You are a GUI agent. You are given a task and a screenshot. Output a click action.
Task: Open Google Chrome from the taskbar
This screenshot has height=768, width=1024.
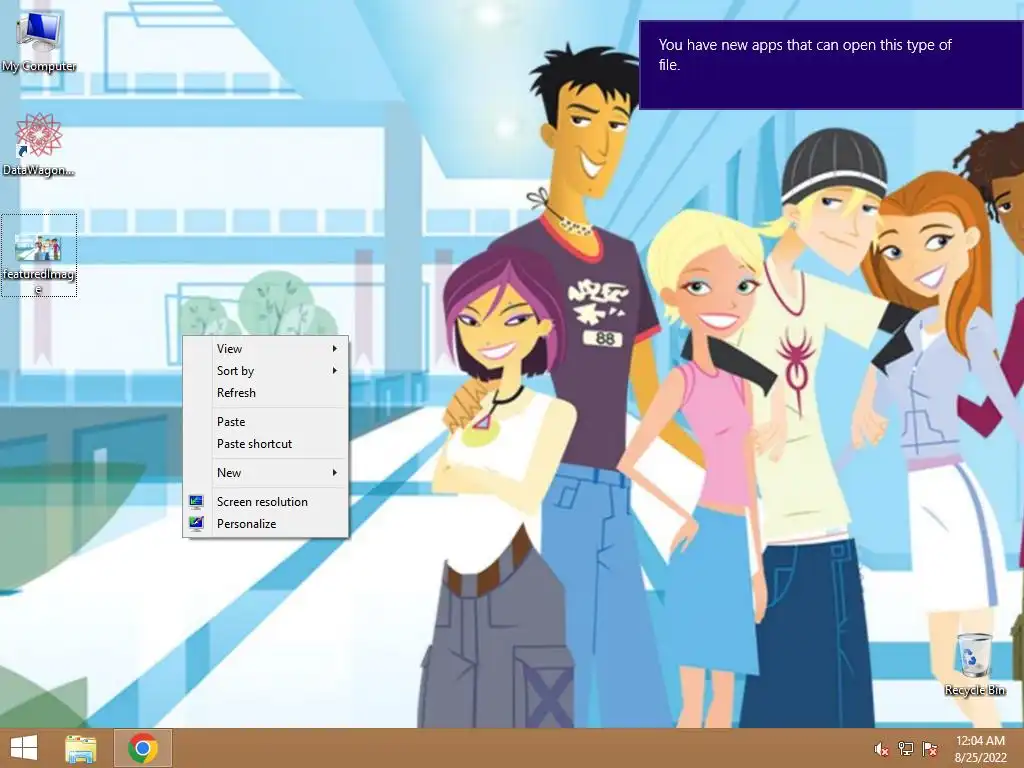(143, 748)
